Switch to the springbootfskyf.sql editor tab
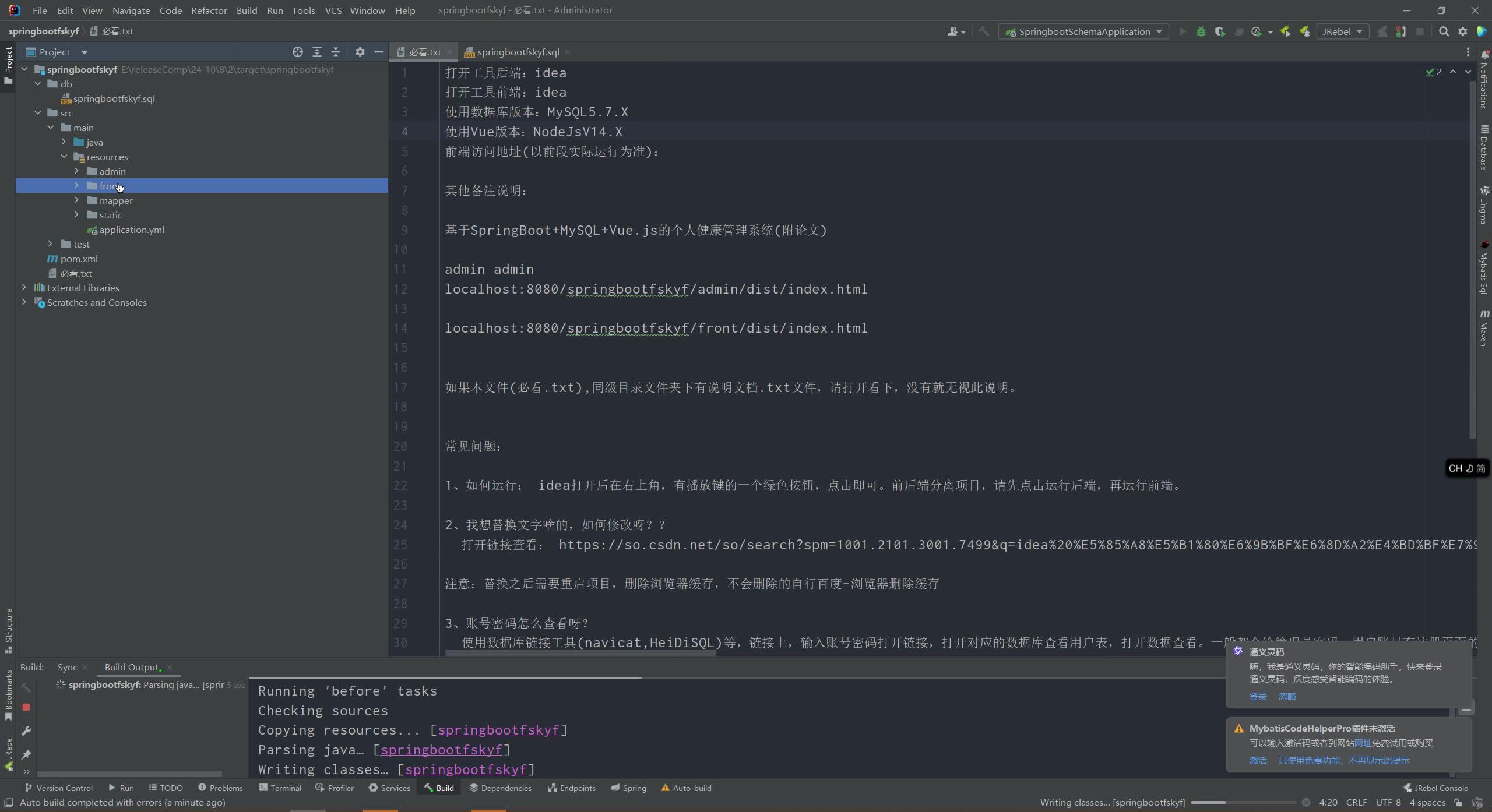The width and height of the screenshot is (1492, 812). pos(516,52)
